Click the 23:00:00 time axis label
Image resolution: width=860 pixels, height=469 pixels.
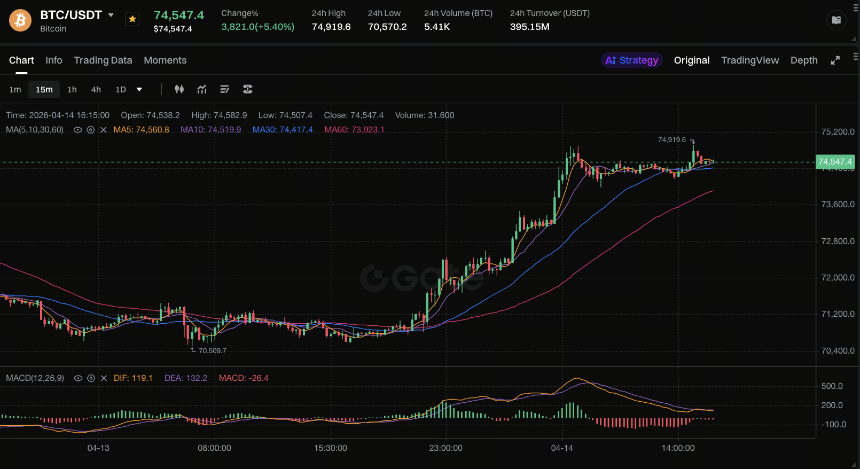pyautogui.click(x=446, y=448)
